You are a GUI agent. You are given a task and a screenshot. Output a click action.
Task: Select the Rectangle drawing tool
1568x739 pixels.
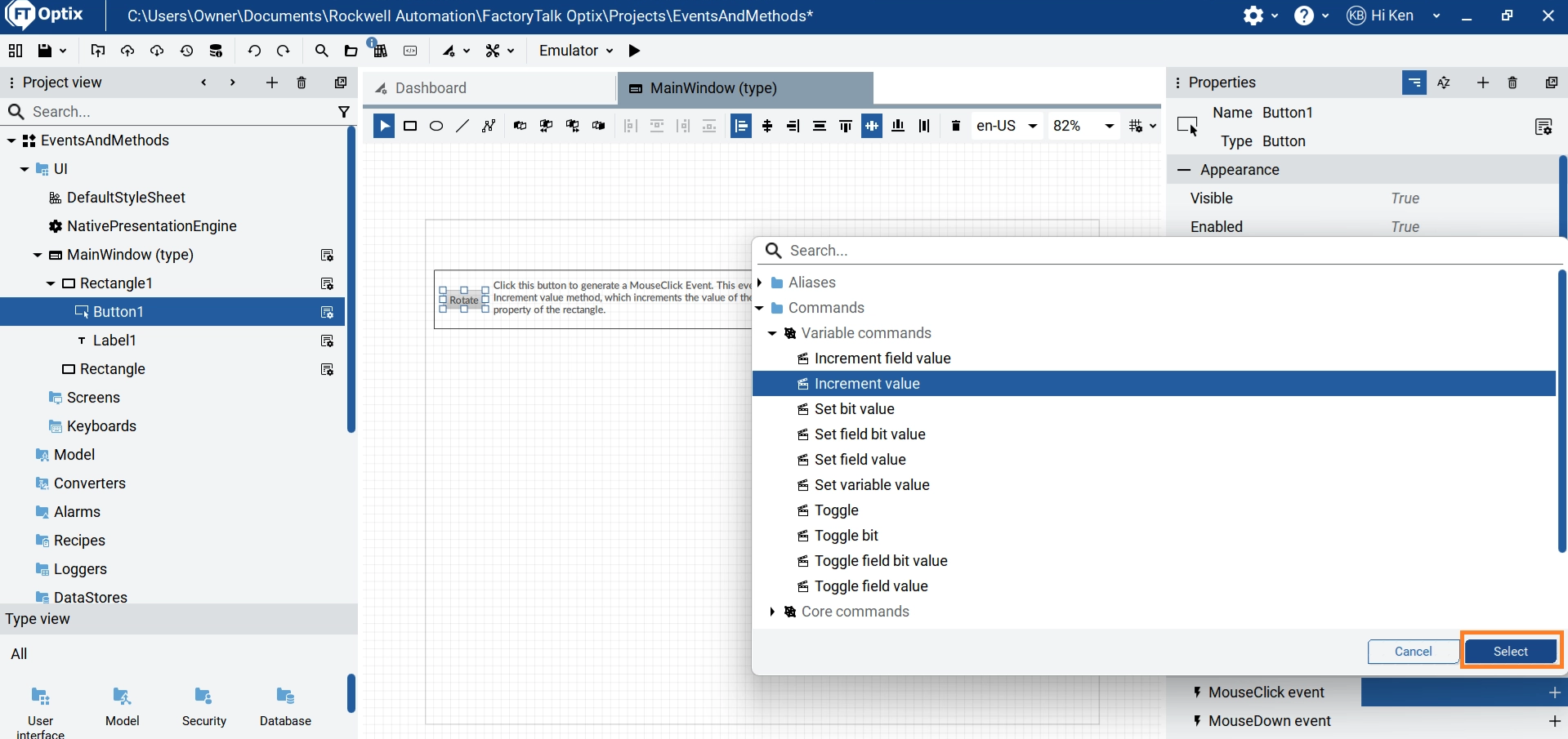coord(410,126)
